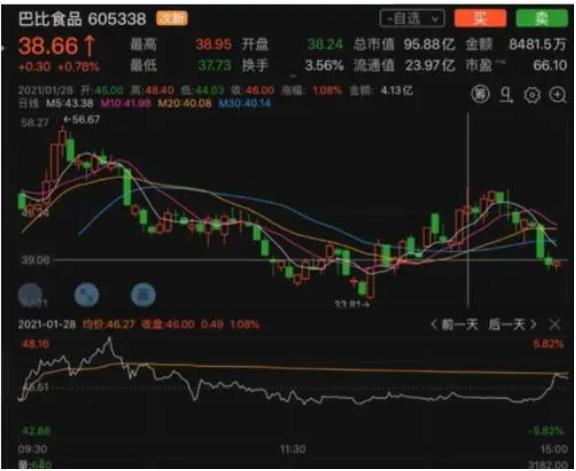Screen dimensions: 576x471
Task: Click the 均价:46.27 average price label
Action: (109, 325)
